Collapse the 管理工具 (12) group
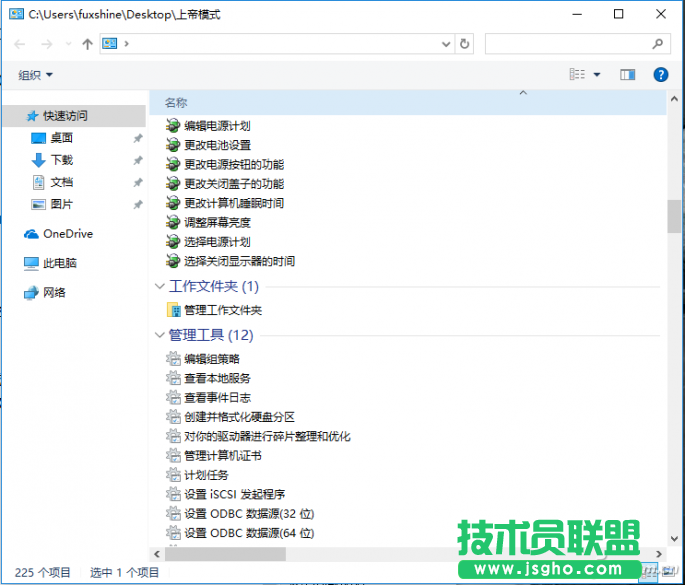 (x=160, y=335)
